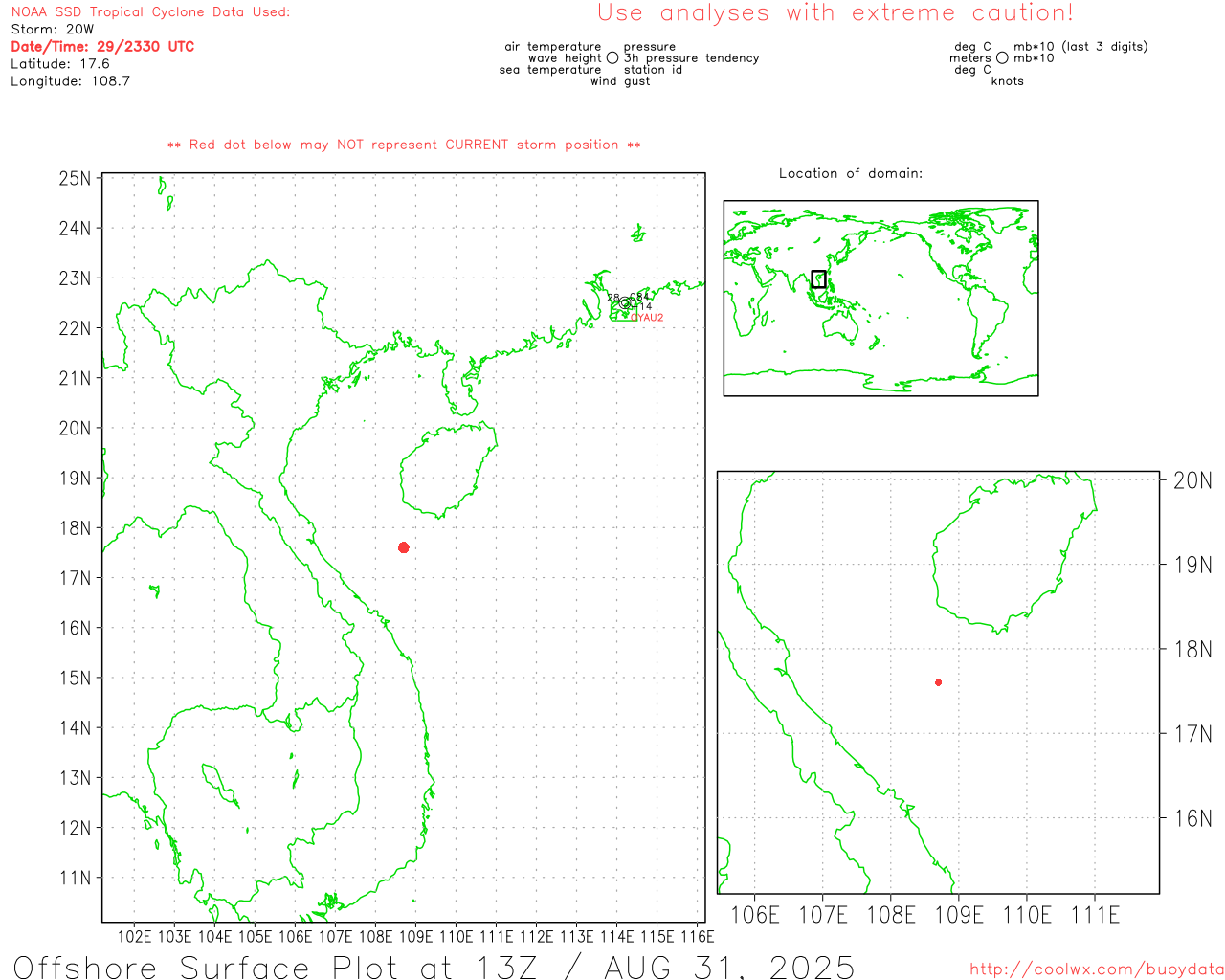
Task: Click the '15N' latitude label on main map
Action: click(x=75, y=678)
